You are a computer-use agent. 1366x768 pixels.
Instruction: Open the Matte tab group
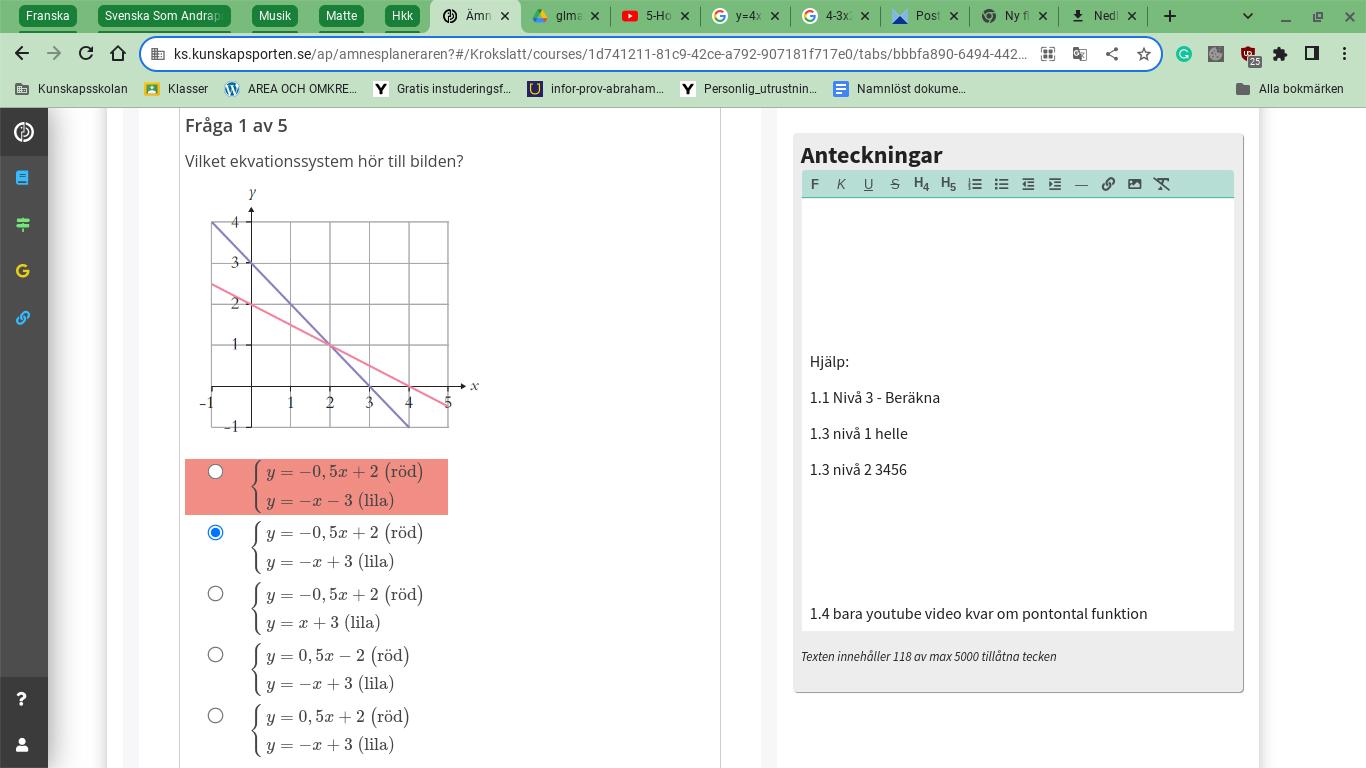click(341, 16)
